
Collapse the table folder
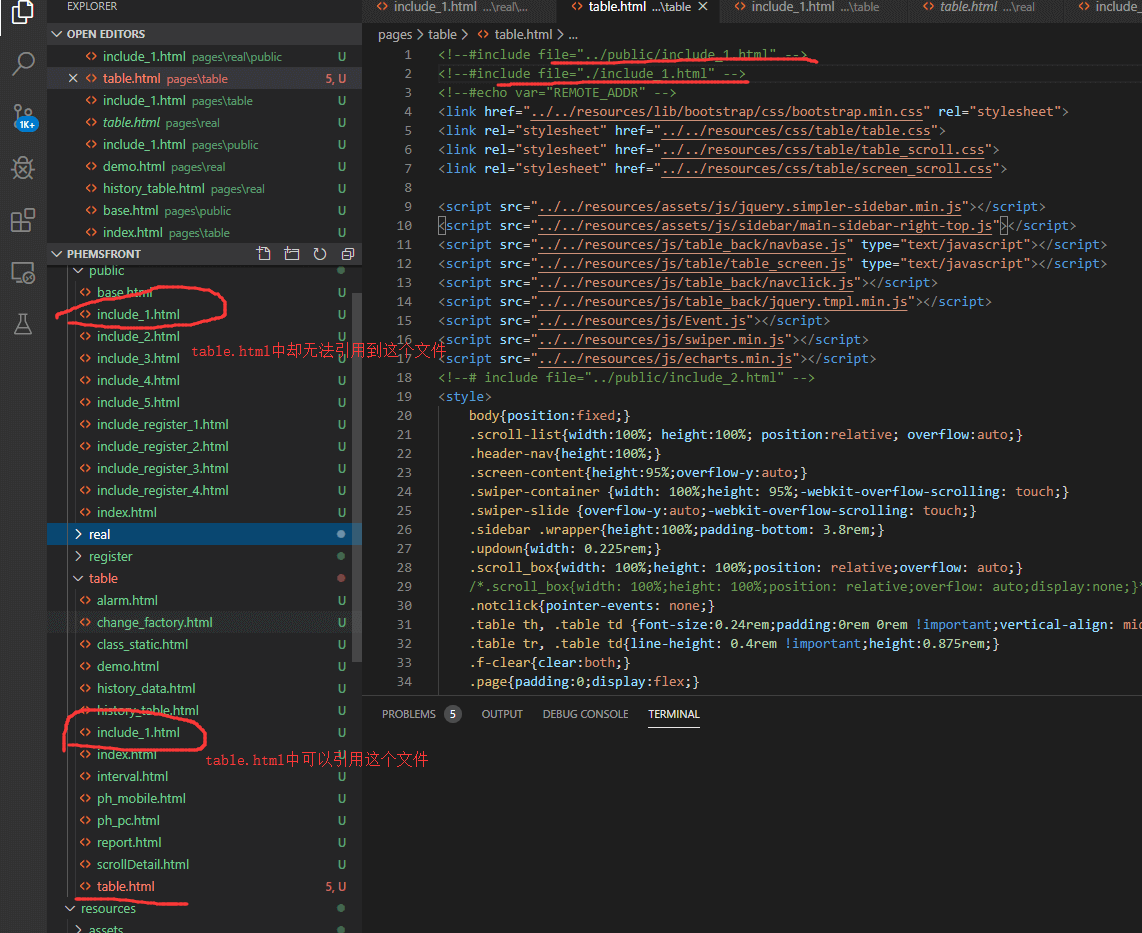click(x=102, y=579)
